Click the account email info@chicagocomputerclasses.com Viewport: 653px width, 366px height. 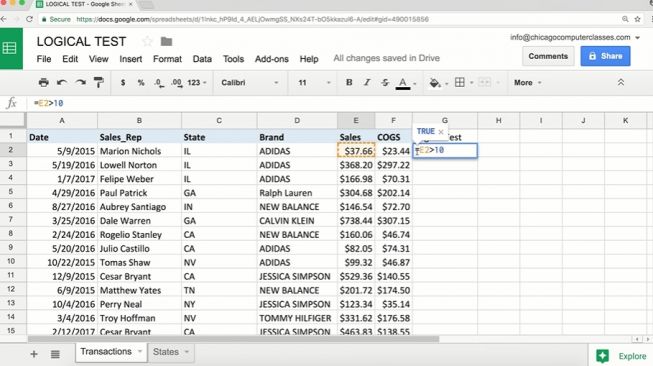point(570,37)
